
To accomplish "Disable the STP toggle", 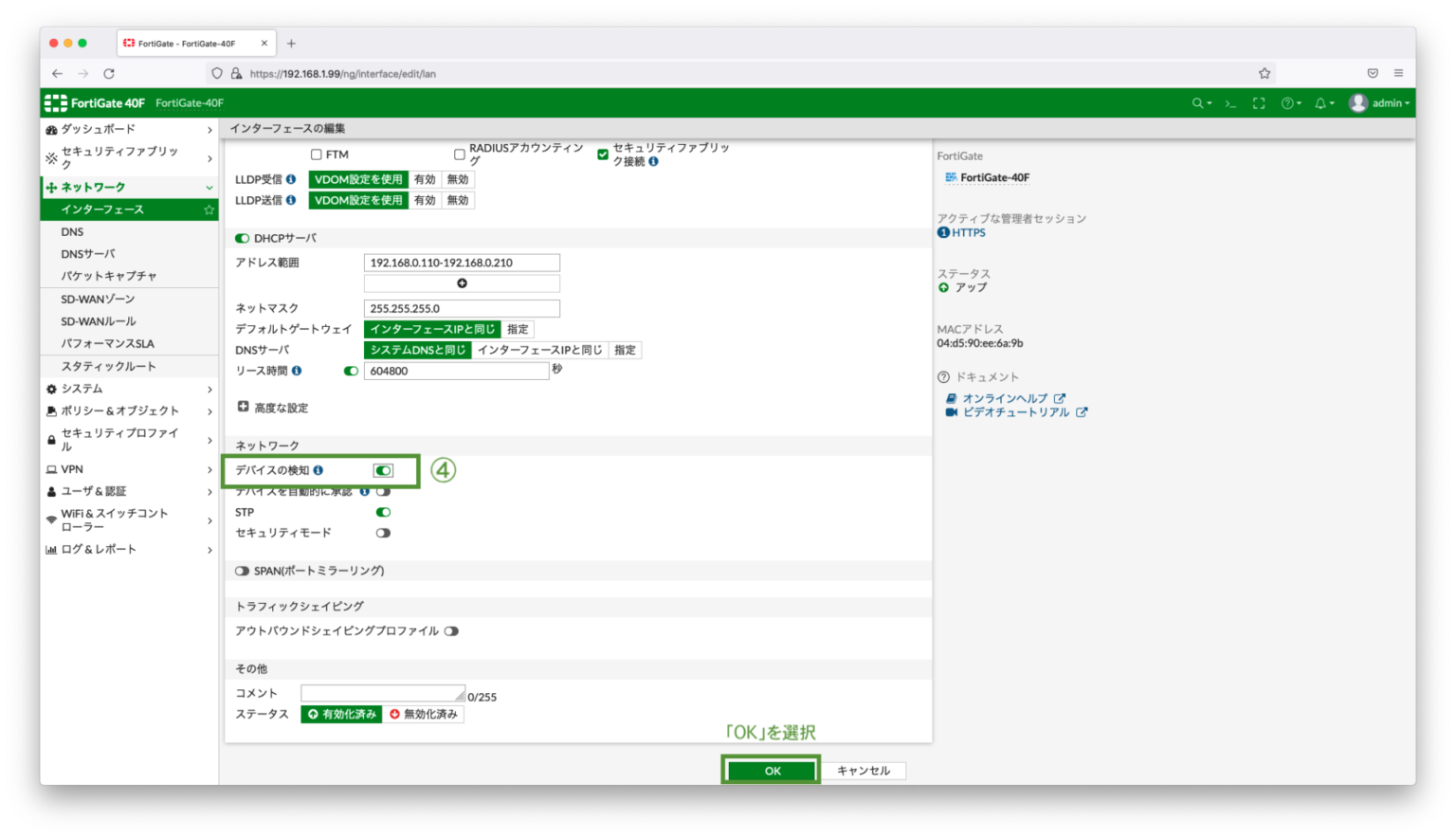I will pos(383,512).
